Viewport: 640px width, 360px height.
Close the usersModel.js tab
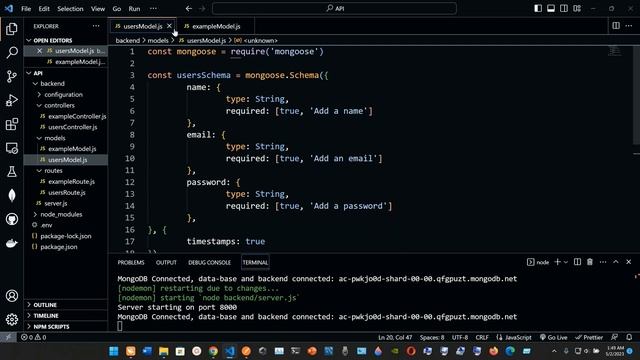(169, 26)
